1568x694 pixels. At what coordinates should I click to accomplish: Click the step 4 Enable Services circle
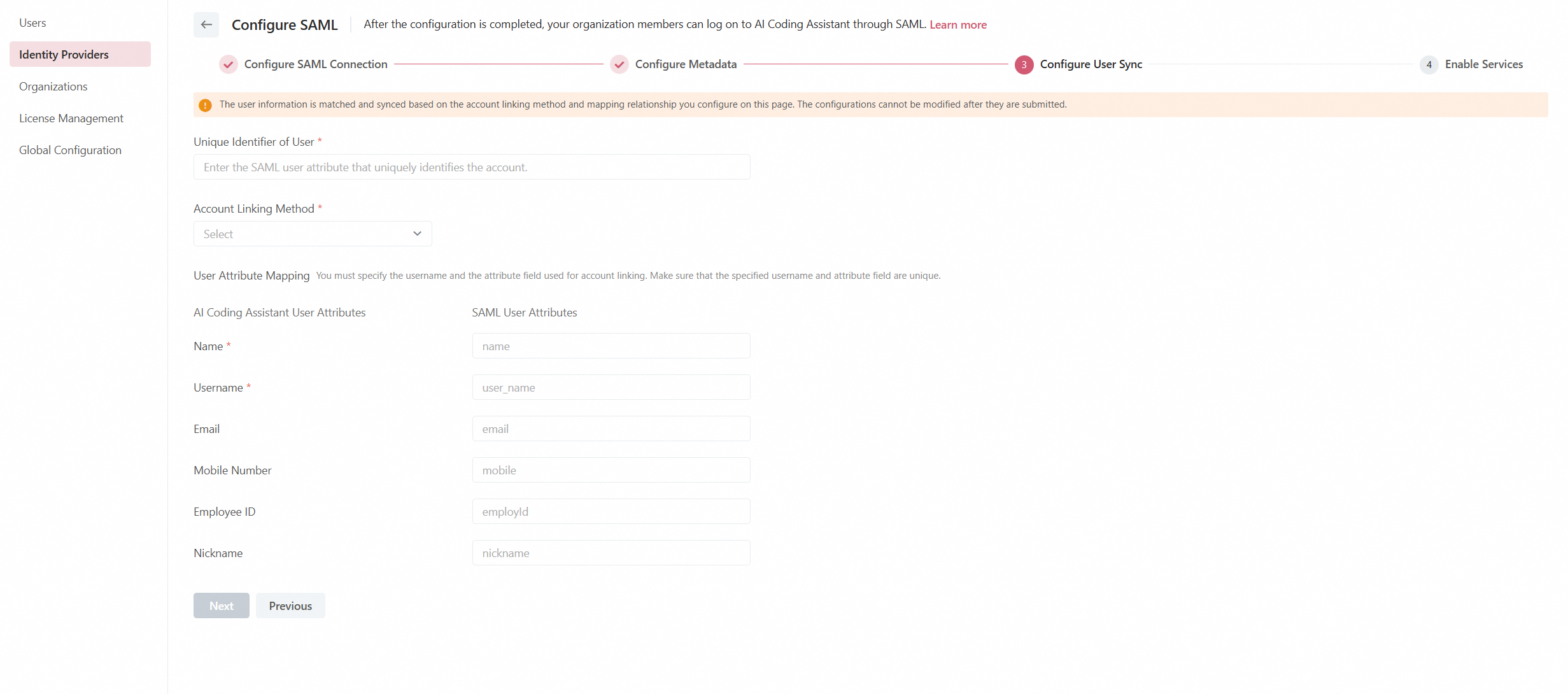point(1429,64)
